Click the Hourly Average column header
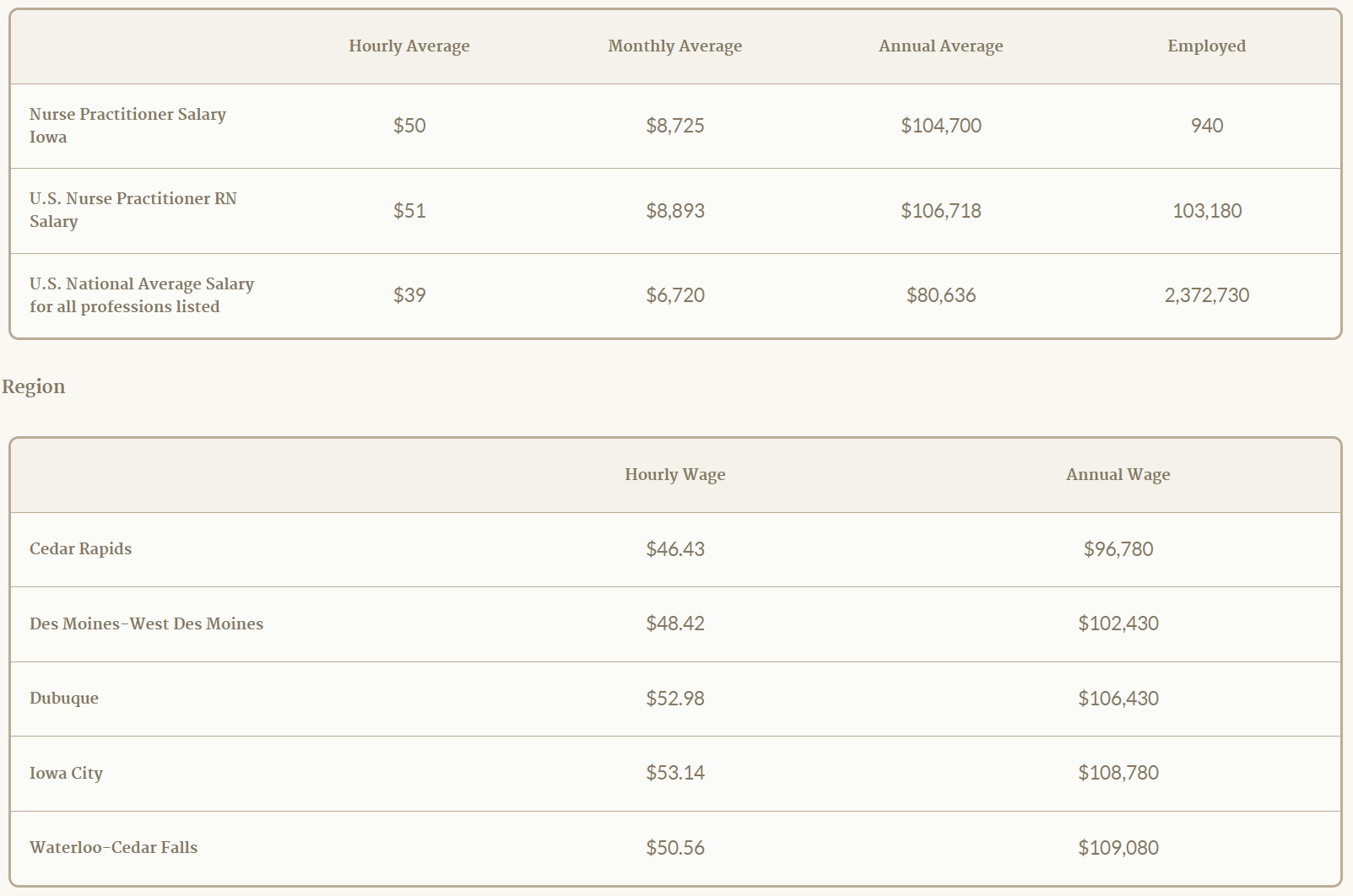 point(409,46)
